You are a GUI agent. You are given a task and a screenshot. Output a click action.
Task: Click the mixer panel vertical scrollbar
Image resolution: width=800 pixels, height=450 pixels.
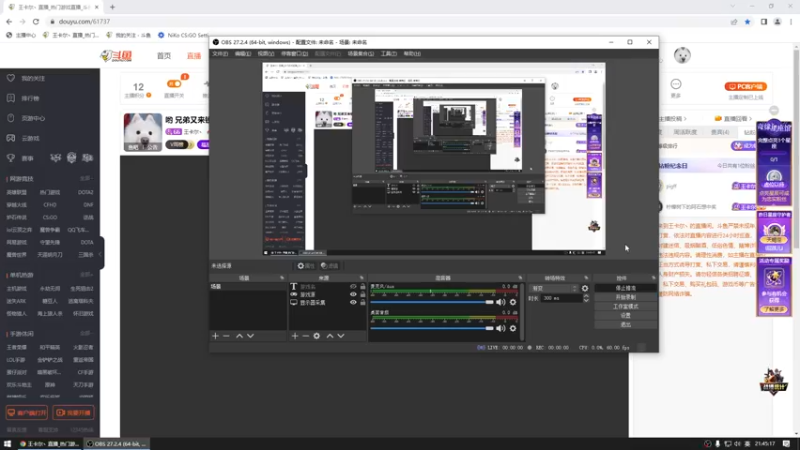521,311
